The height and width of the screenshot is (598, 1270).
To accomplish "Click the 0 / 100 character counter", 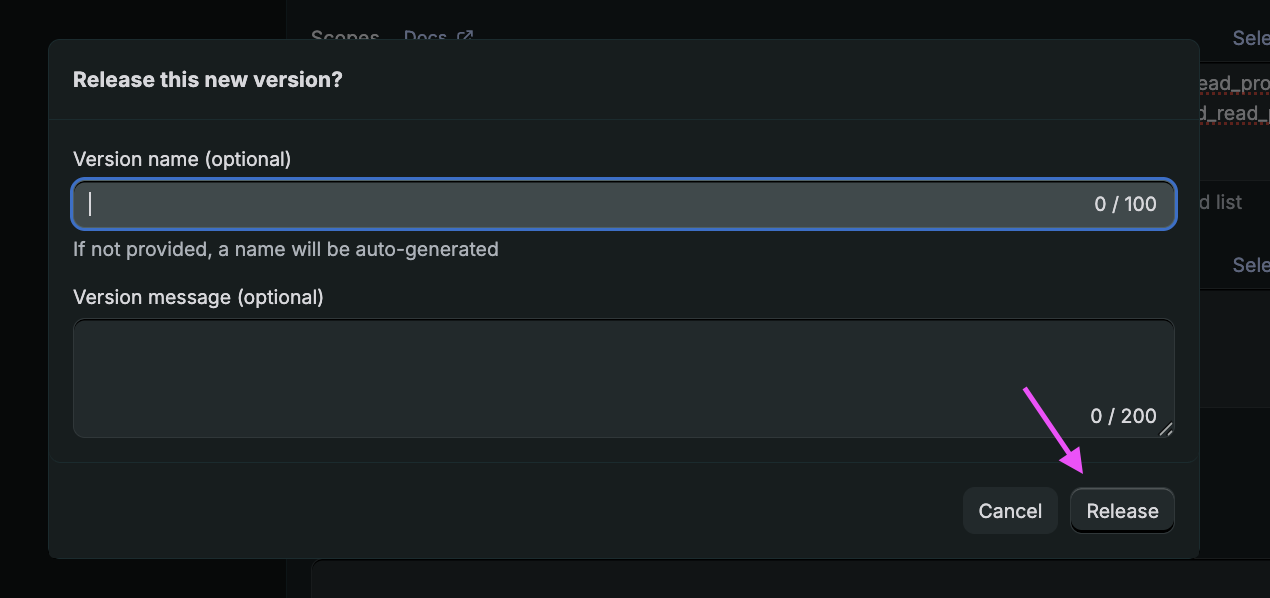I will tap(1124, 204).
